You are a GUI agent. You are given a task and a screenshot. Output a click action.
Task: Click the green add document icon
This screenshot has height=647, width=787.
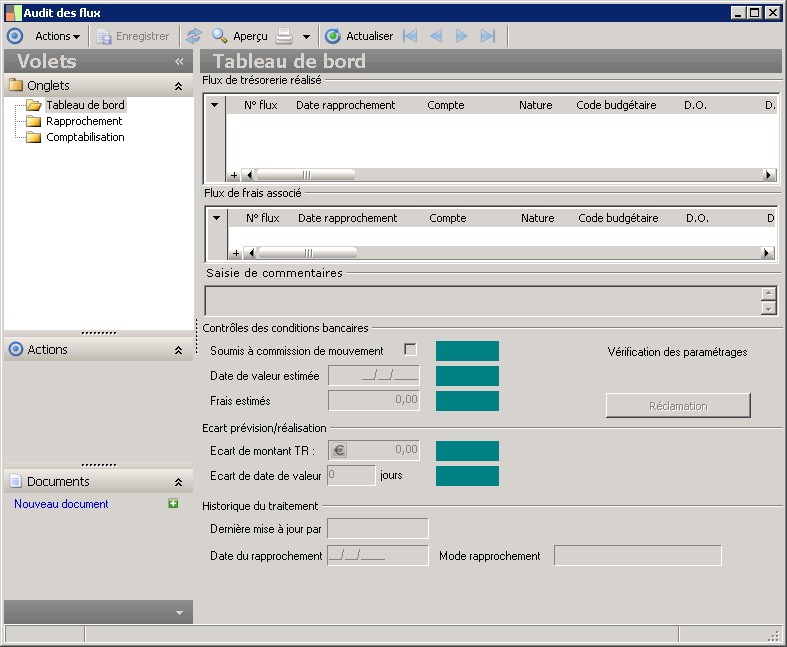point(173,504)
